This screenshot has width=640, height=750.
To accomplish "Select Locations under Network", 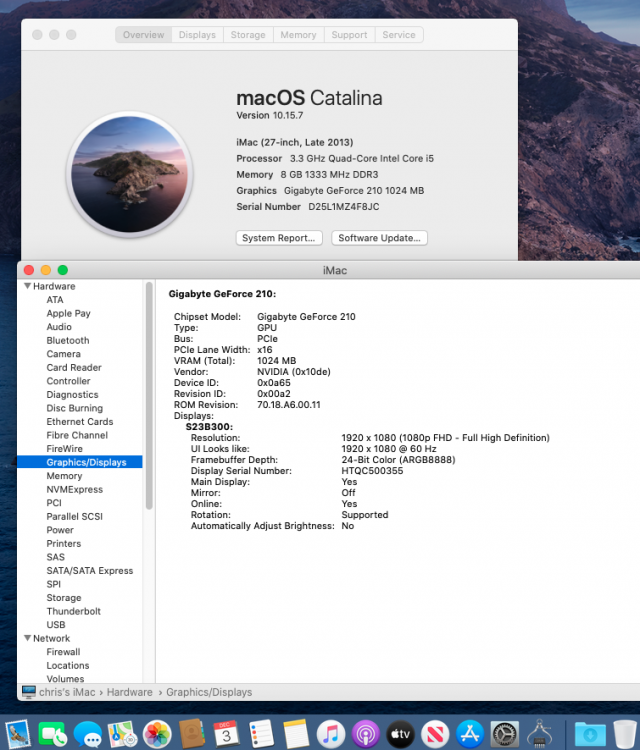I will 68,665.
